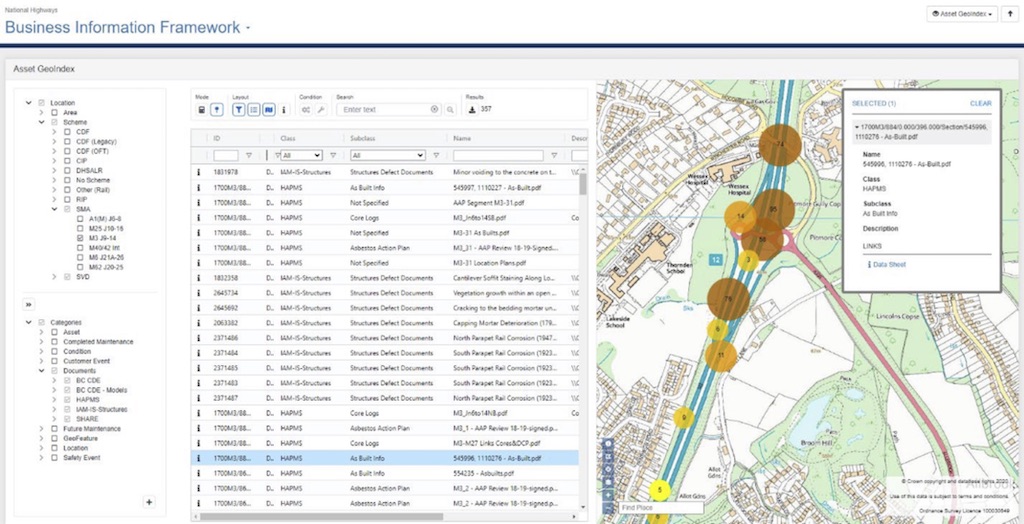Sort by the ID column header
Viewport: 1024px width, 524px height.
217,139
